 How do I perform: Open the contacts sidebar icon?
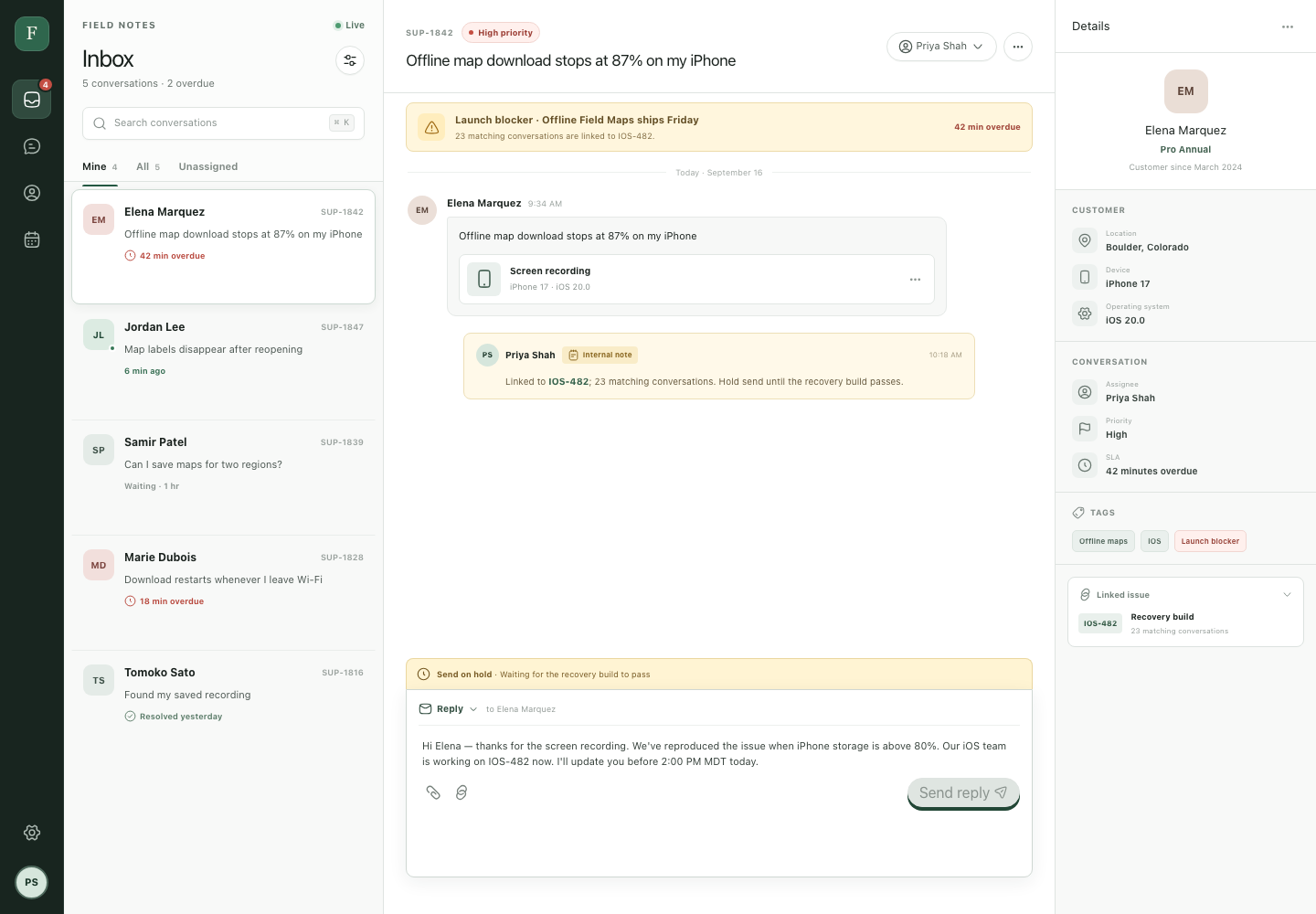tap(32, 193)
